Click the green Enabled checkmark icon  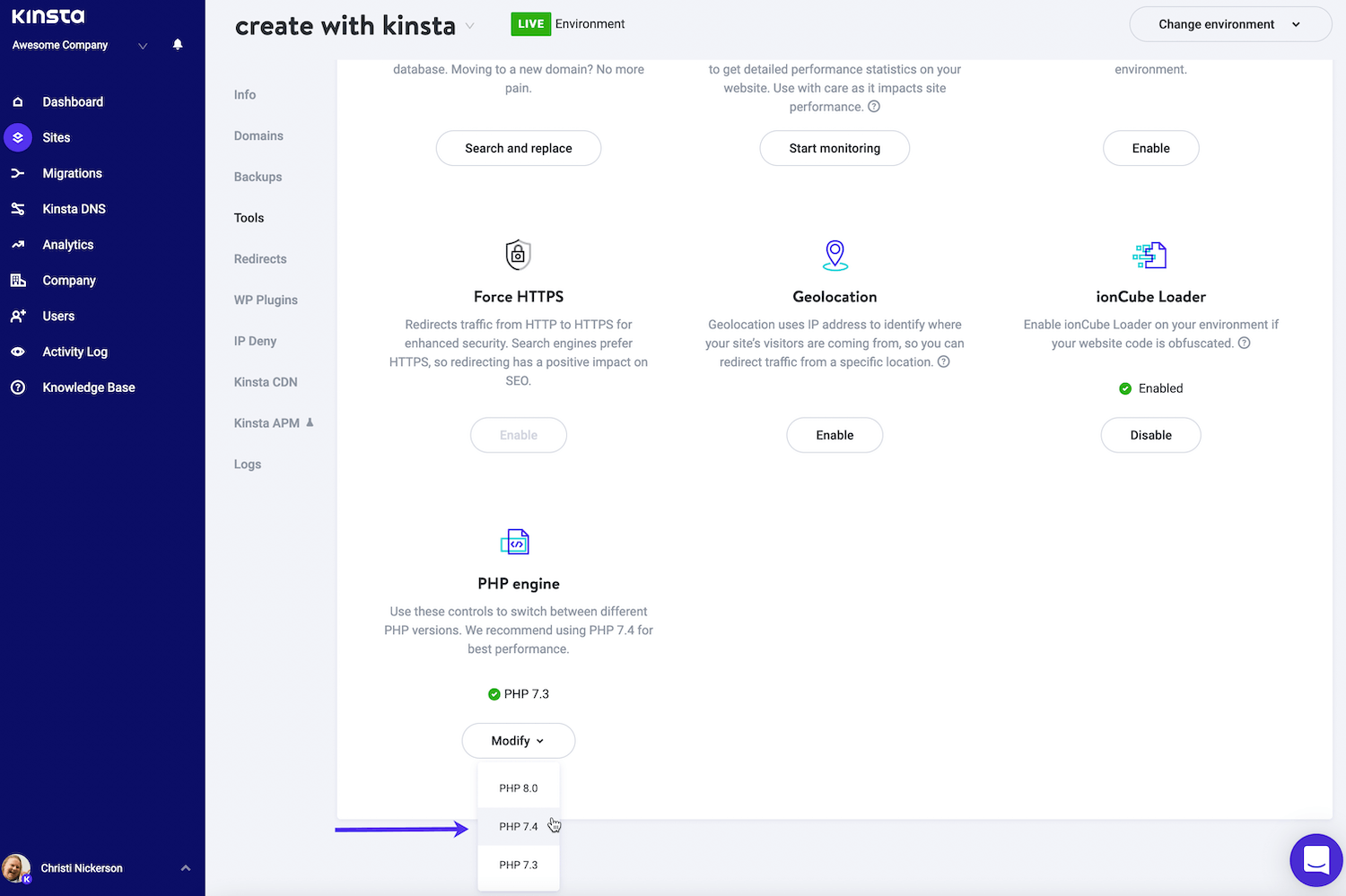click(x=1125, y=388)
